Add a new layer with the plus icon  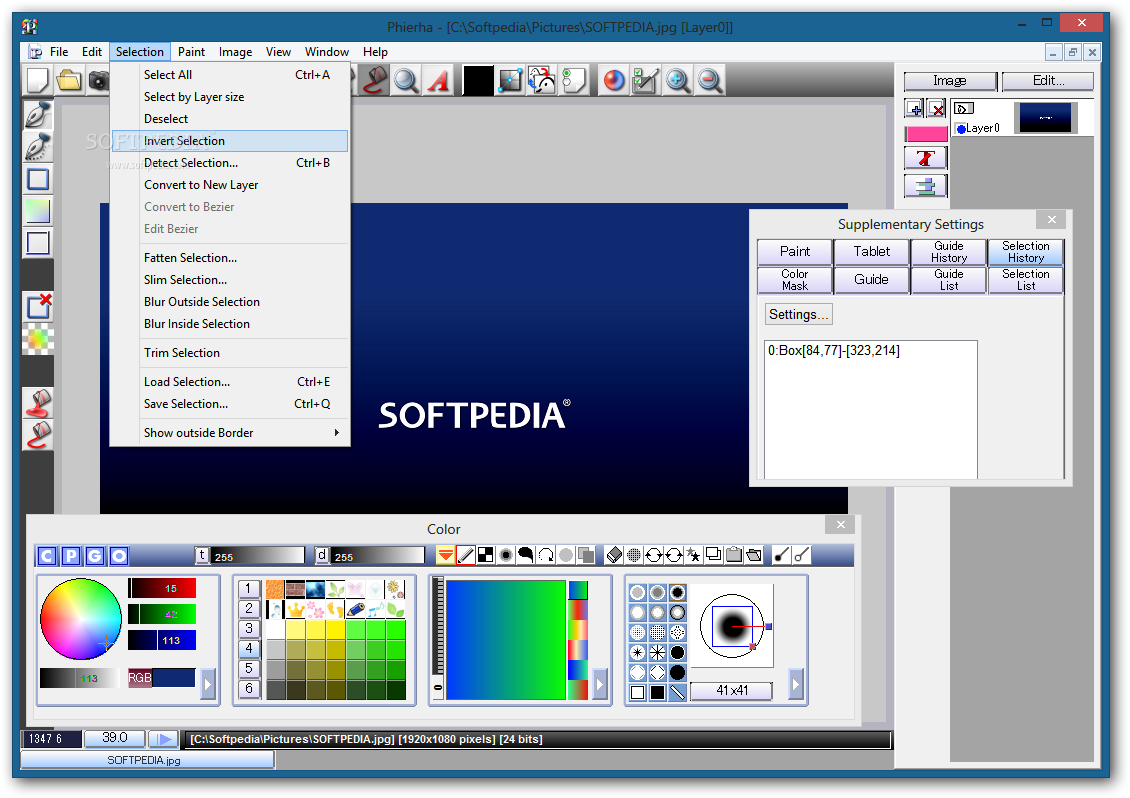click(x=915, y=109)
